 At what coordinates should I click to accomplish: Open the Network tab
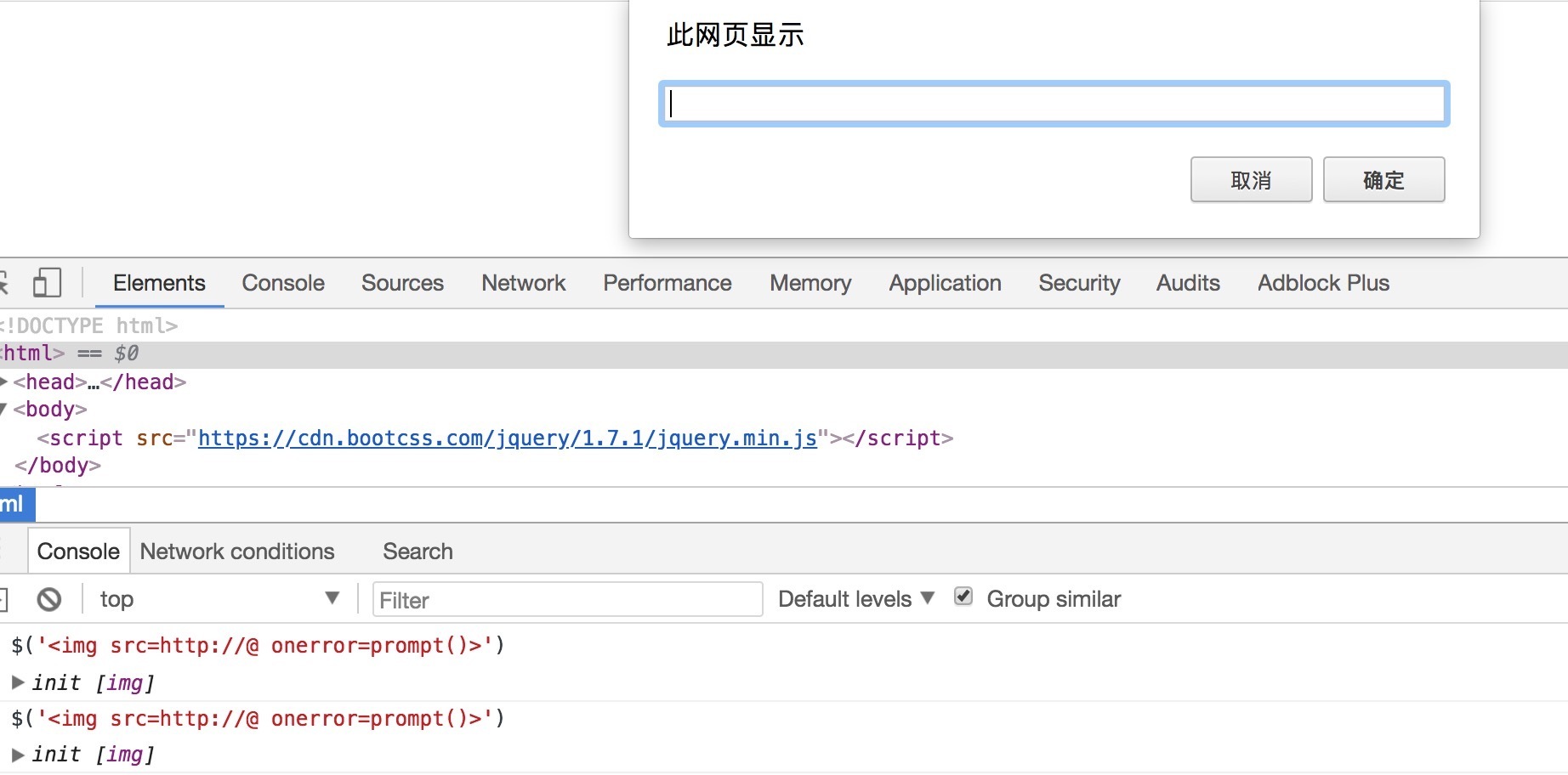523,283
